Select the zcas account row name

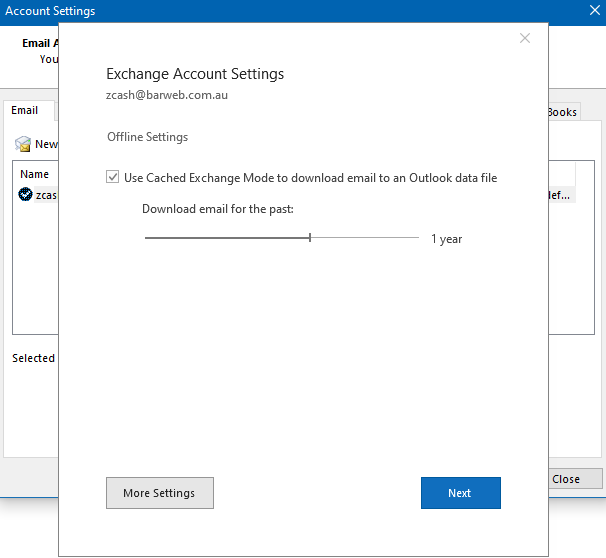pos(46,195)
